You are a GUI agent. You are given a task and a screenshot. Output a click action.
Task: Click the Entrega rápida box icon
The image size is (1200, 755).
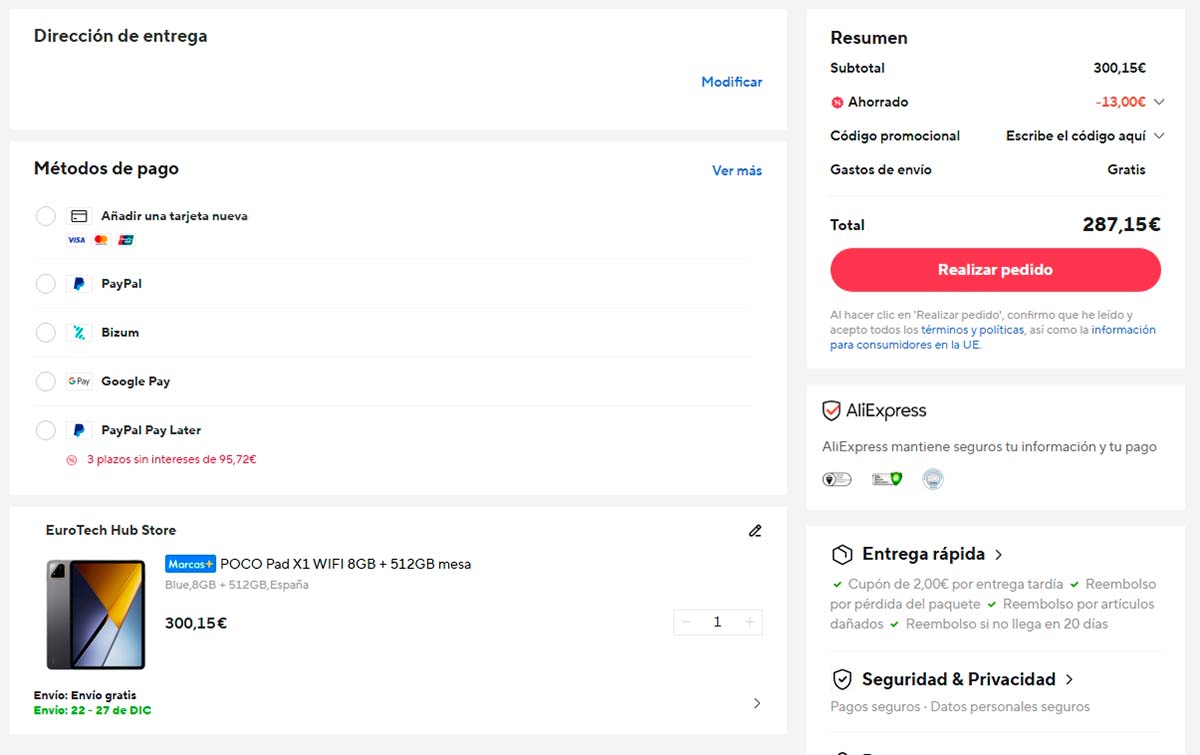click(842, 554)
